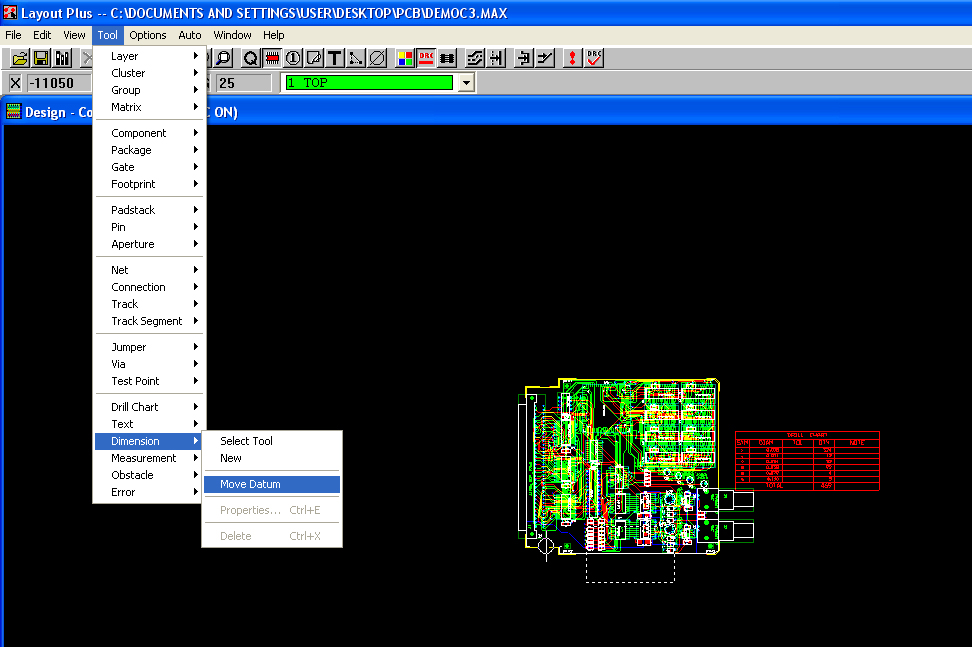This screenshot has height=647, width=972.
Task: Click the Library Manager icon
Action: pyautogui.click(x=63, y=59)
